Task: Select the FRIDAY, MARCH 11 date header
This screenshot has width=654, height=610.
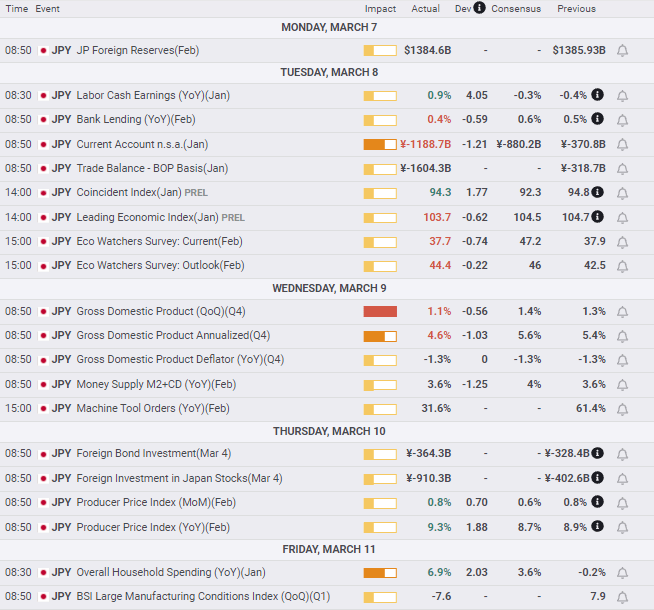Action: (x=329, y=550)
